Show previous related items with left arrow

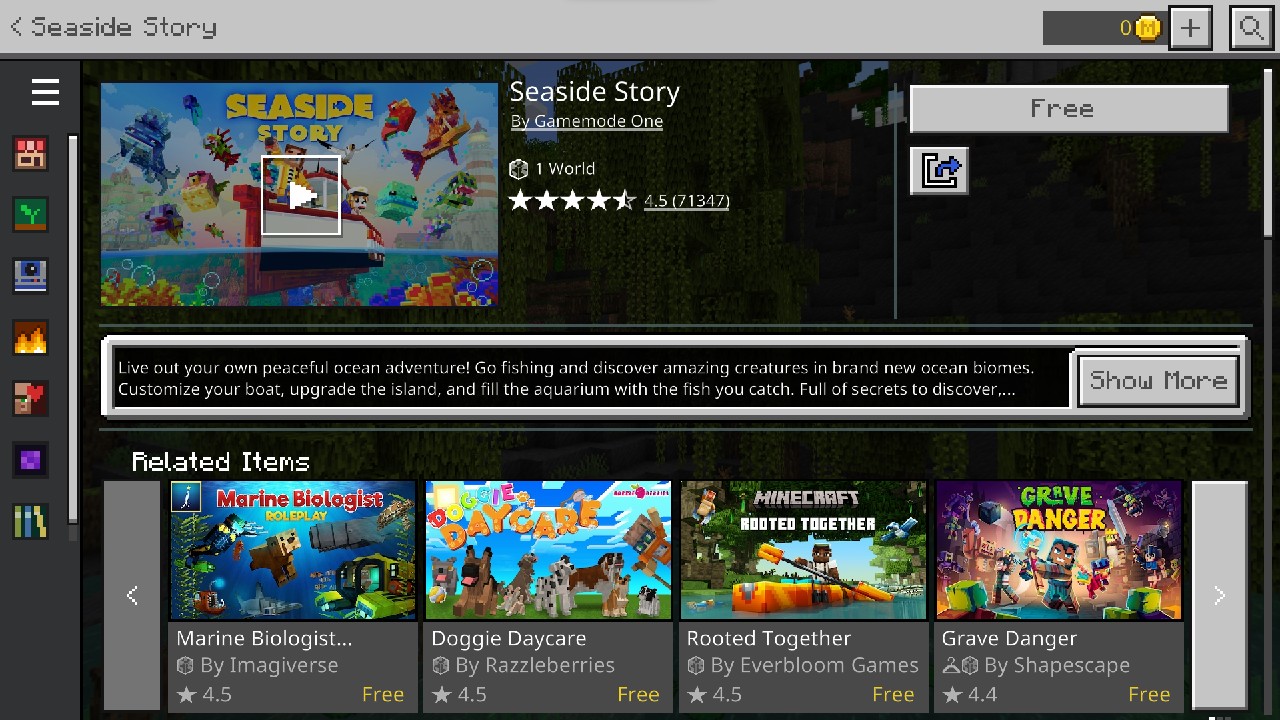pos(132,596)
